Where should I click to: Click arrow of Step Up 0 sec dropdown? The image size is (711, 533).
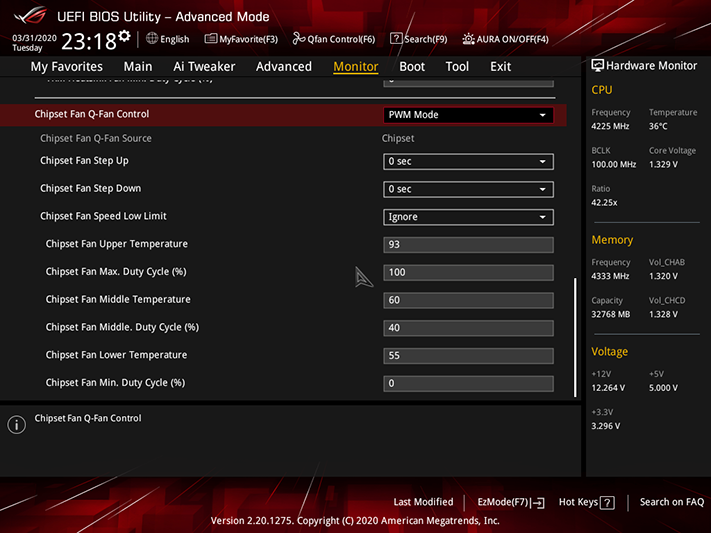coord(542,162)
